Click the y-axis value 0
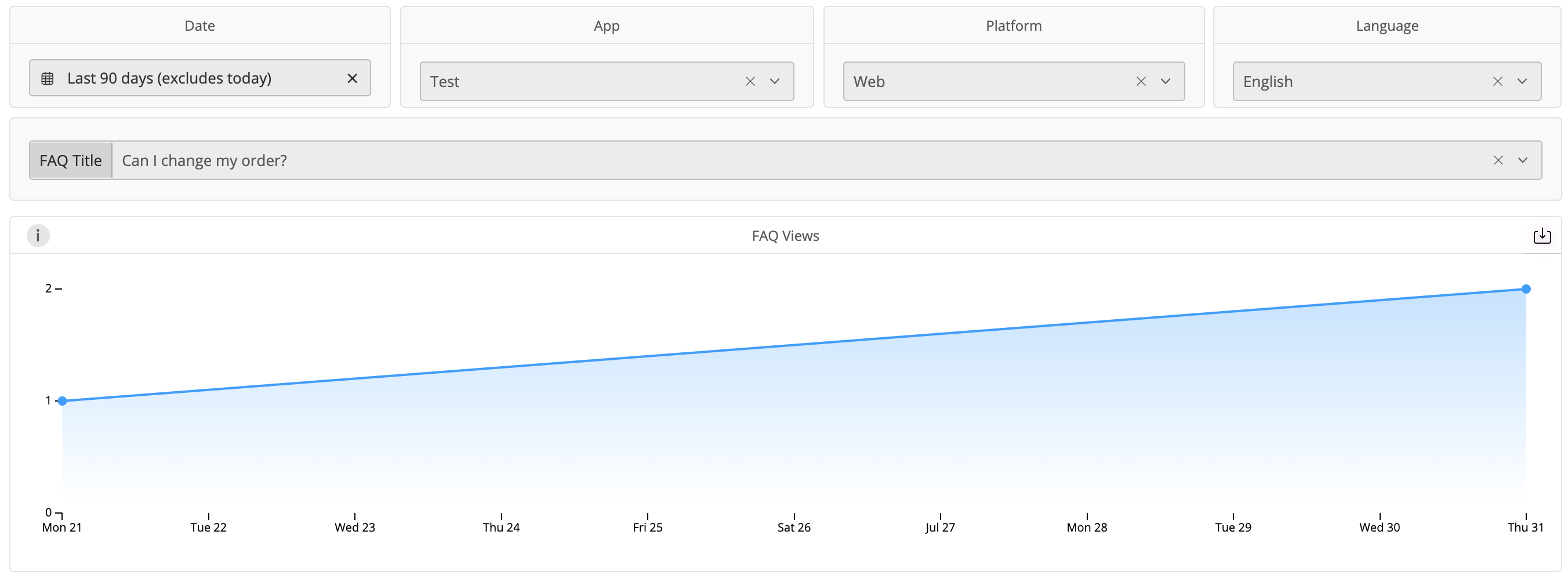This screenshot has width=1568, height=578. 48,513
